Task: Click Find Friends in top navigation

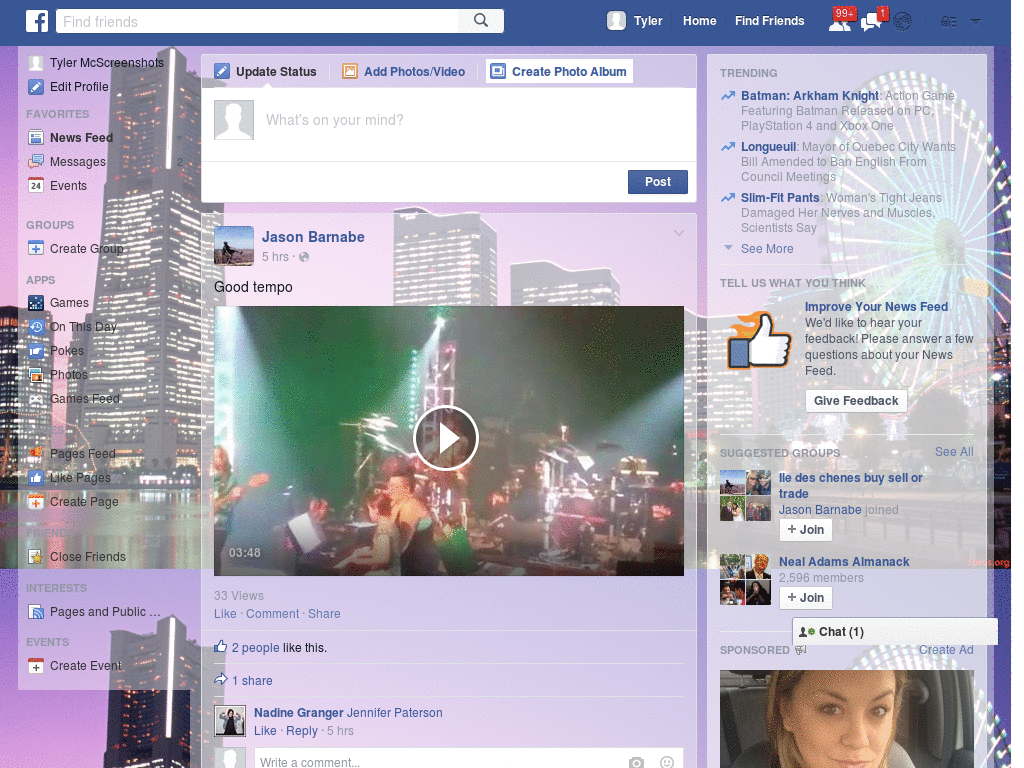Action: [x=769, y=21]
